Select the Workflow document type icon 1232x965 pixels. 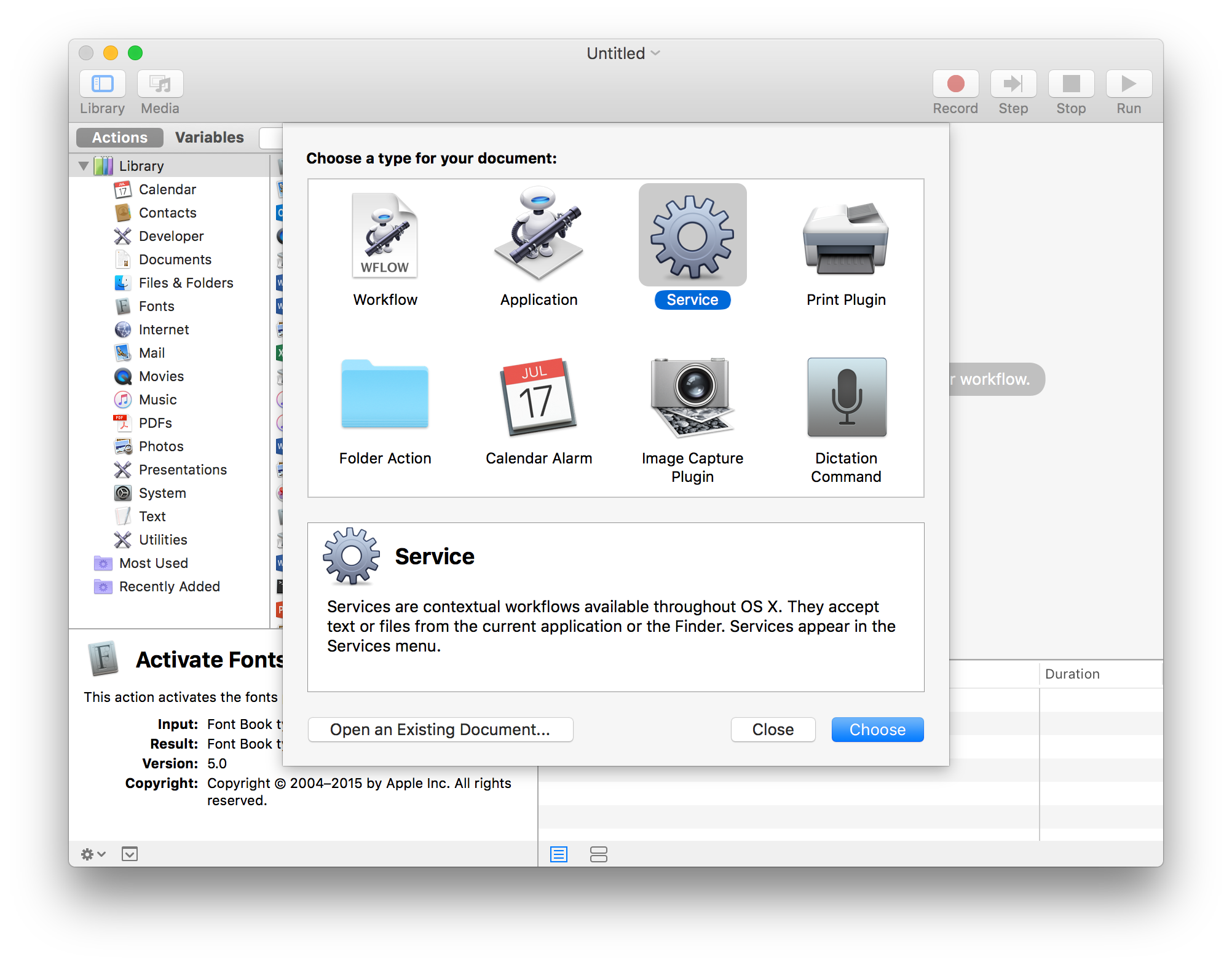385,236
